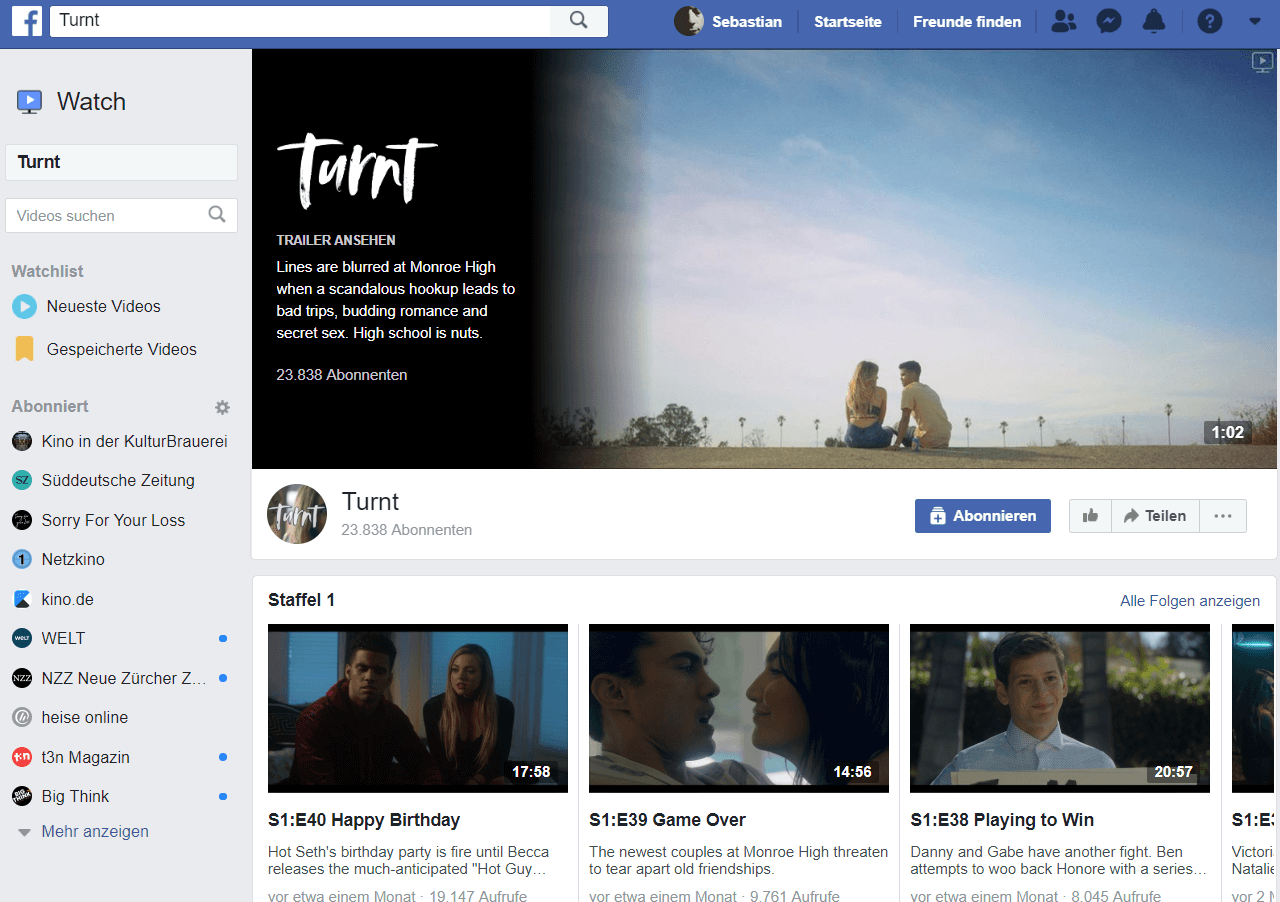
Task: Click heise online subscription name
Action: click(85, 717)
